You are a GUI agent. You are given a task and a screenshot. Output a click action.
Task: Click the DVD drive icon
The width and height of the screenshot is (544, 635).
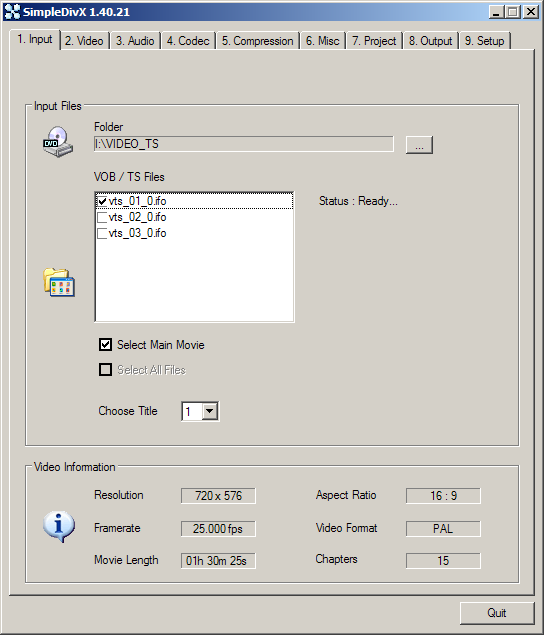coord(58,142)
